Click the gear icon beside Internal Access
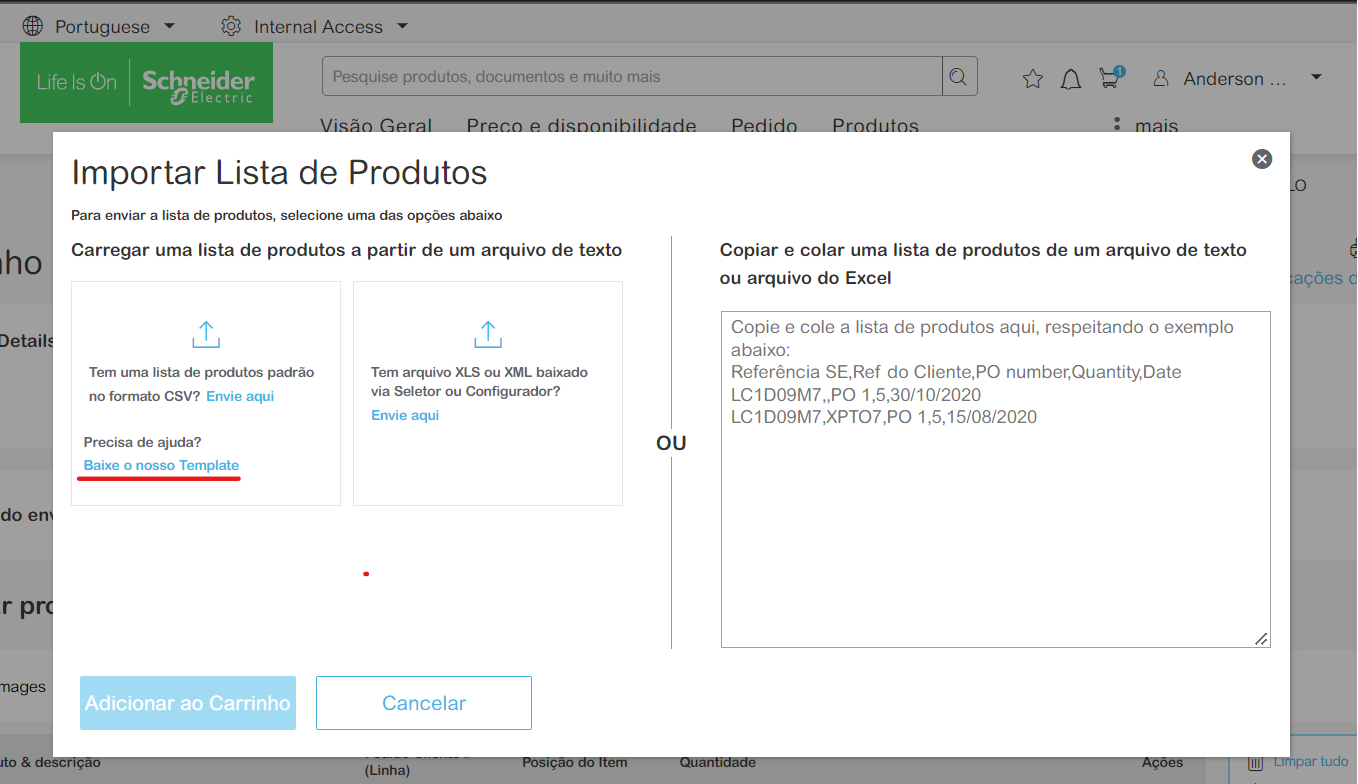The height and width of the screenshot is (784, 1358). click(231, 26)
